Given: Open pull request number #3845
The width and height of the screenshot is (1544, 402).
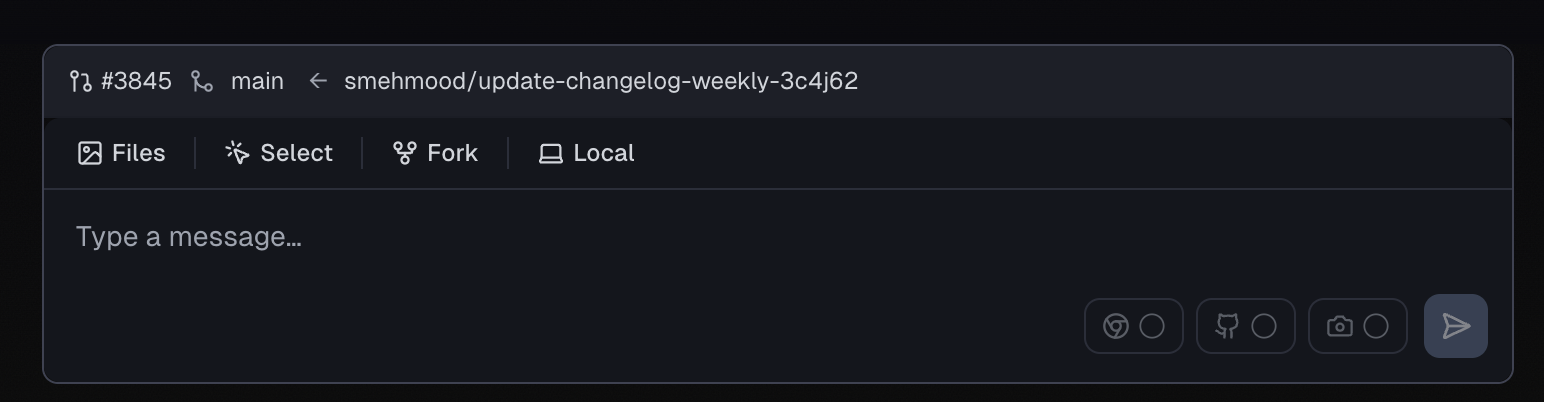Looking at the screenshot, I should 136,81.
